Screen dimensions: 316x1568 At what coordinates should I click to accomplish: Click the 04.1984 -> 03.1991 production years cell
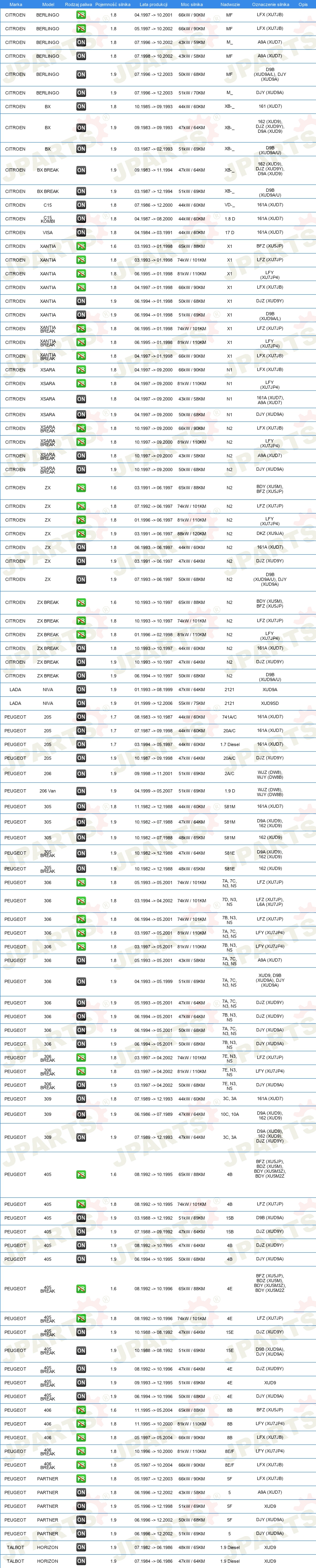click(x=154, y=233)
